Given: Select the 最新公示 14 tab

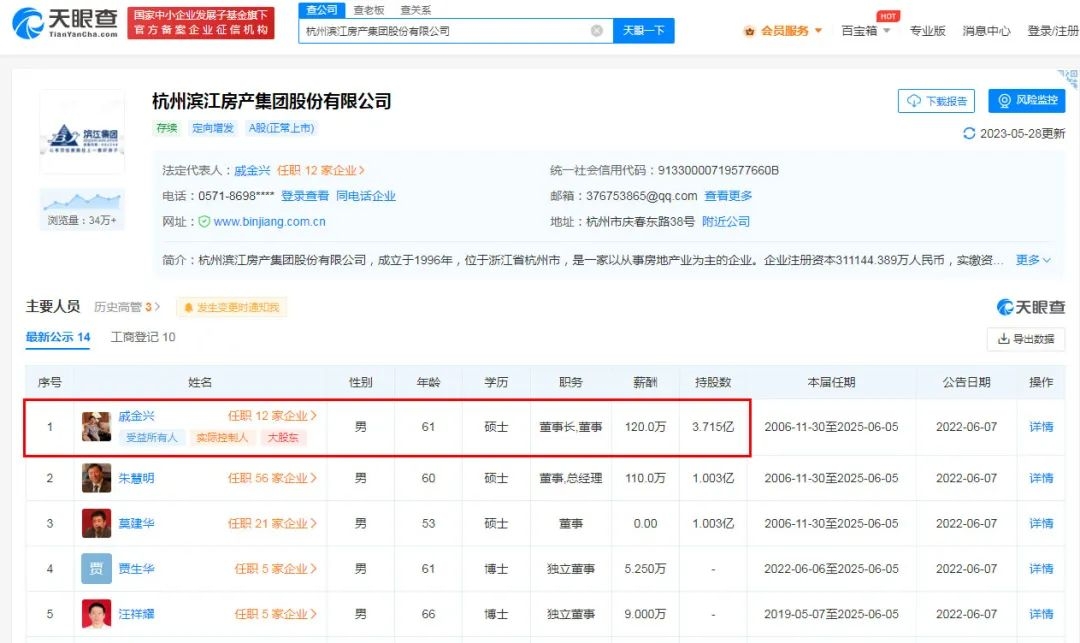Looking at the screenshot, I should click(58, 337).
